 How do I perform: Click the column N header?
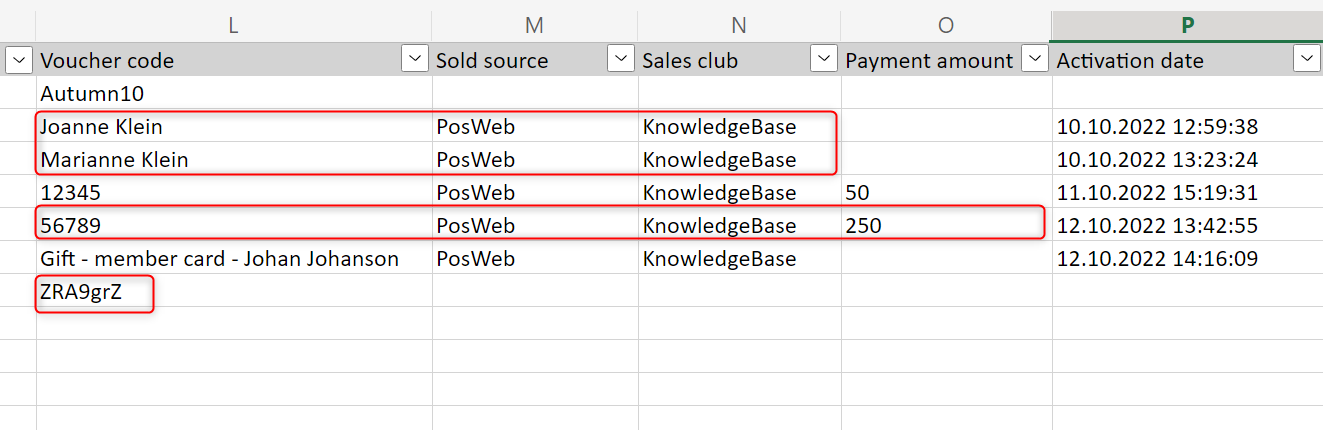point(738,26)
